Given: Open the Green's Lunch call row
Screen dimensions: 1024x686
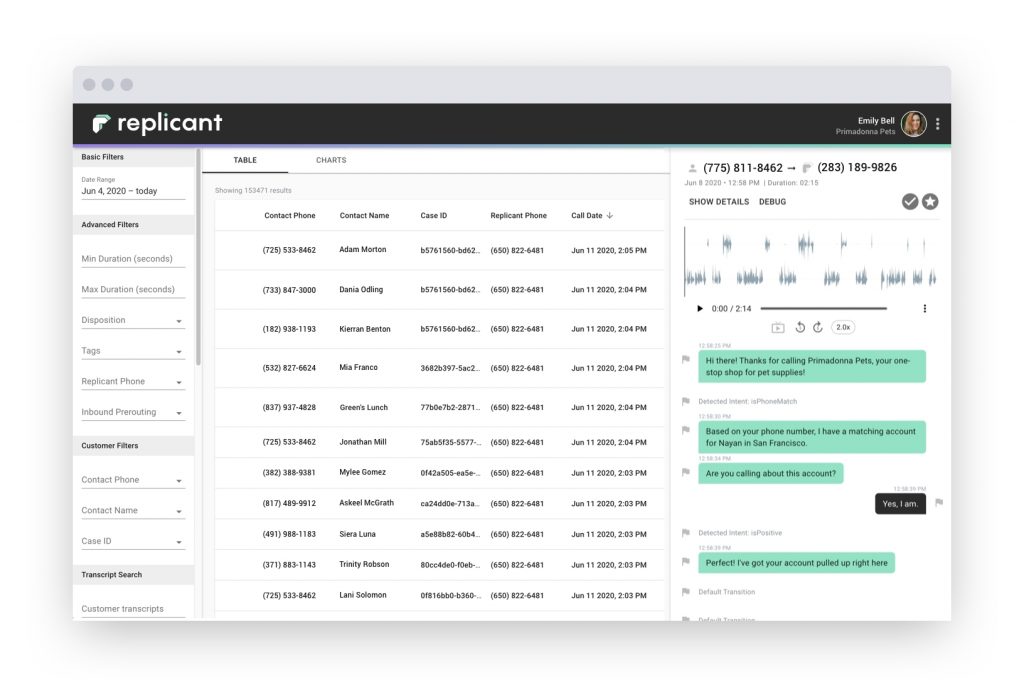Looking at the screenshot, I should (440, 407).
